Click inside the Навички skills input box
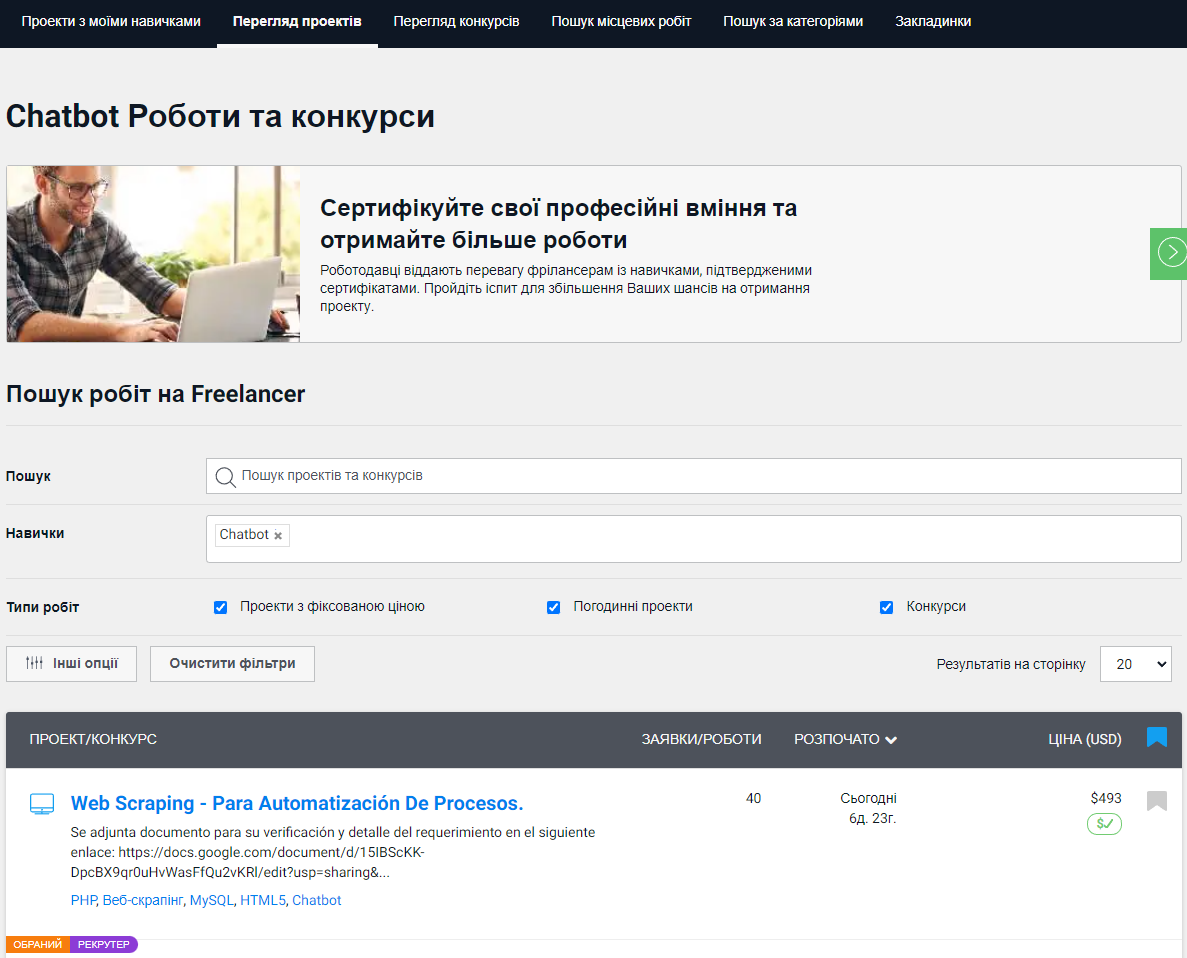The width and height of the screenshot is (1187, 958). [x=693, y=539]
